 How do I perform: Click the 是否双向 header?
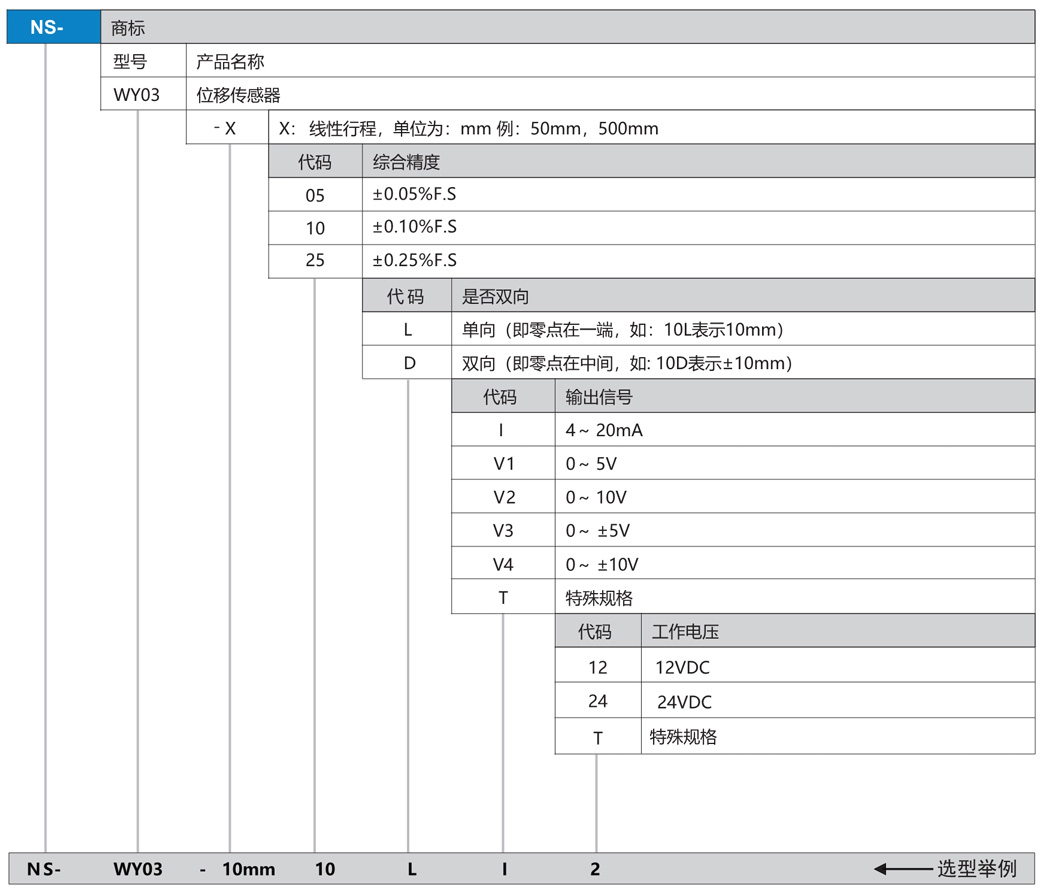pyautogui.click(x=495, y=297)
